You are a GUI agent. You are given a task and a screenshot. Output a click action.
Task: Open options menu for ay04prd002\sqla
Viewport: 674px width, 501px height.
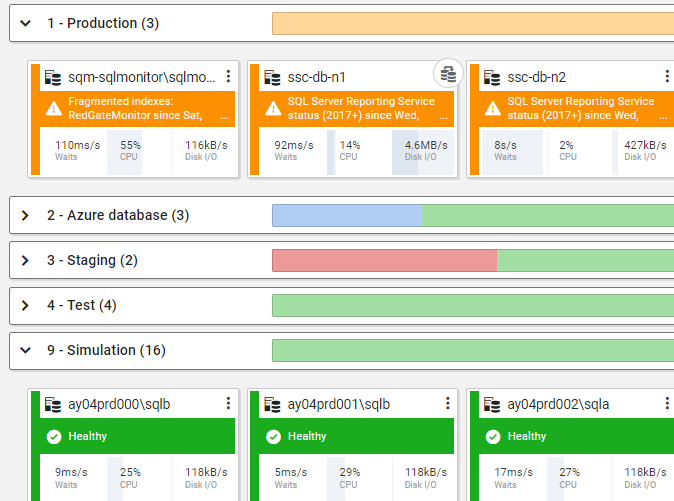coord(667,404)
